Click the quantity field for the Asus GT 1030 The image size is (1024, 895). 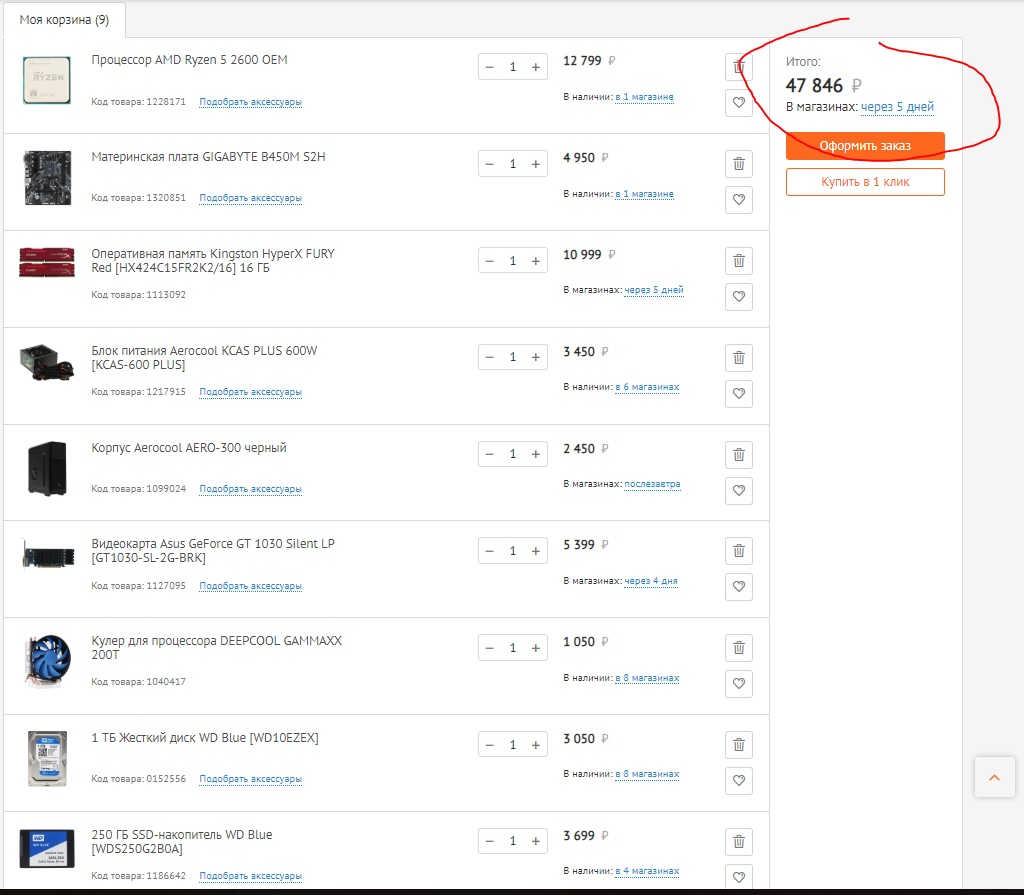click(513, 551)
